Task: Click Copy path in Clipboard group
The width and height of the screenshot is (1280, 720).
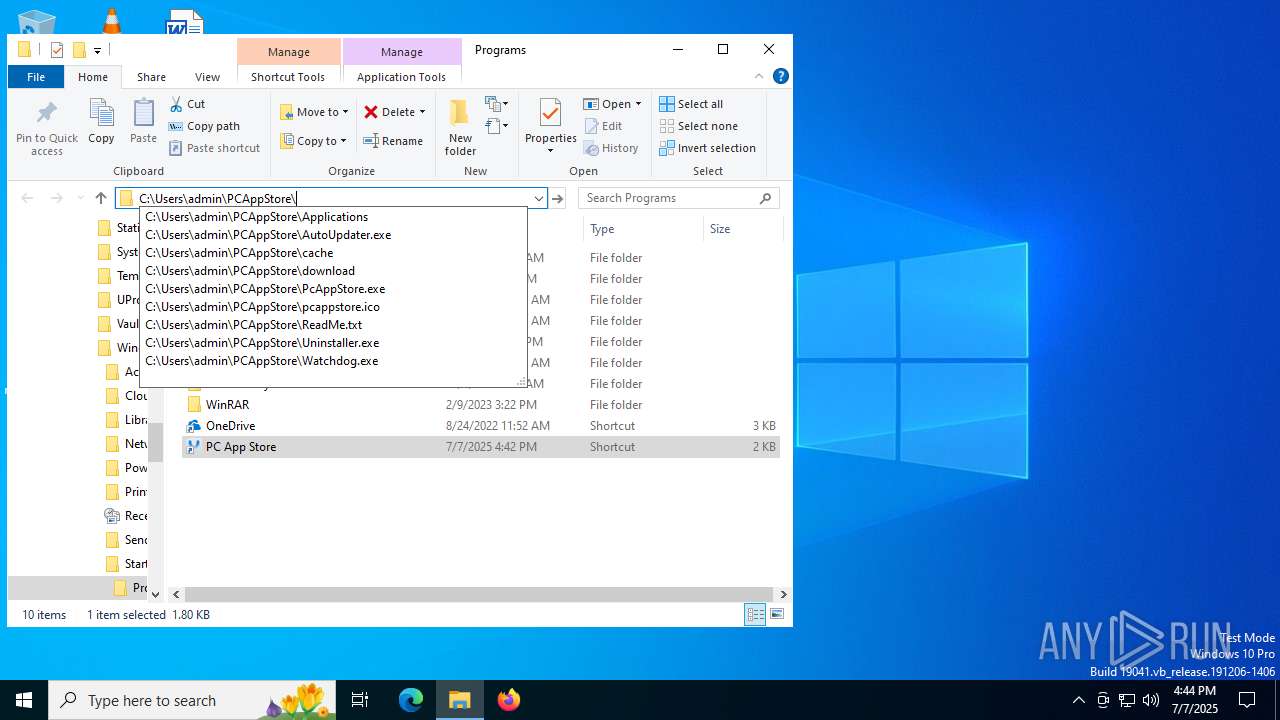Action: click(x=204, y=126)
